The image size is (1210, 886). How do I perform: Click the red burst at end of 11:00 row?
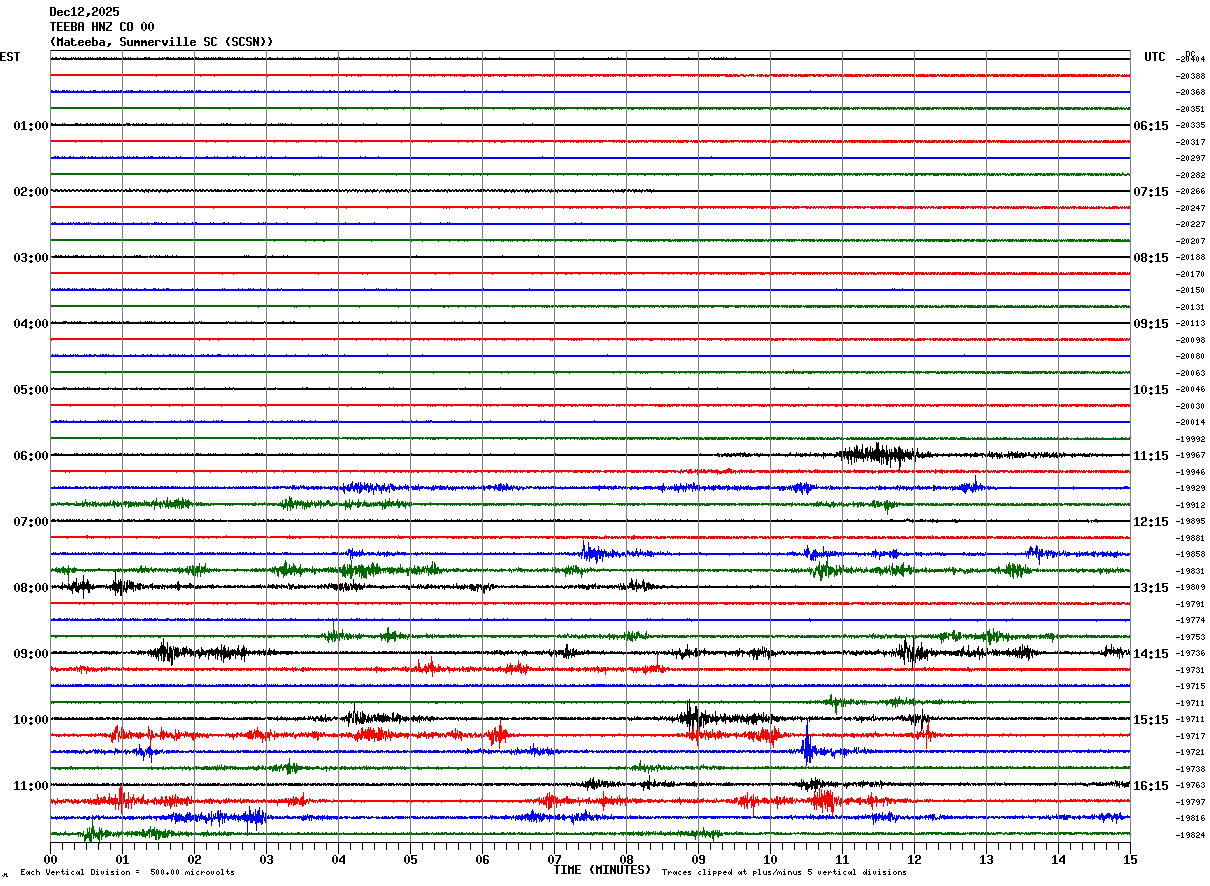point(824,801)
